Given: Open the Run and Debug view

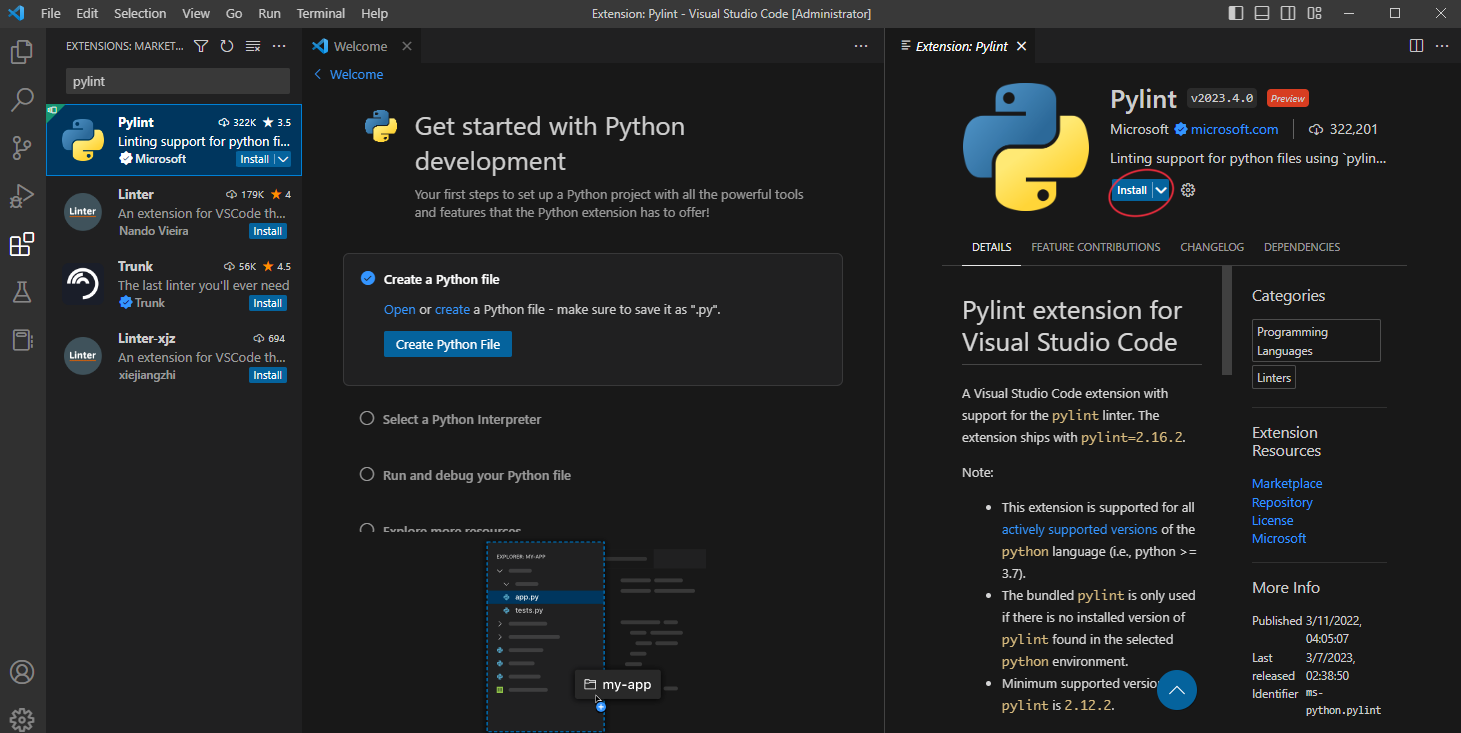Looking at the screenshot, I should [22, 196].
